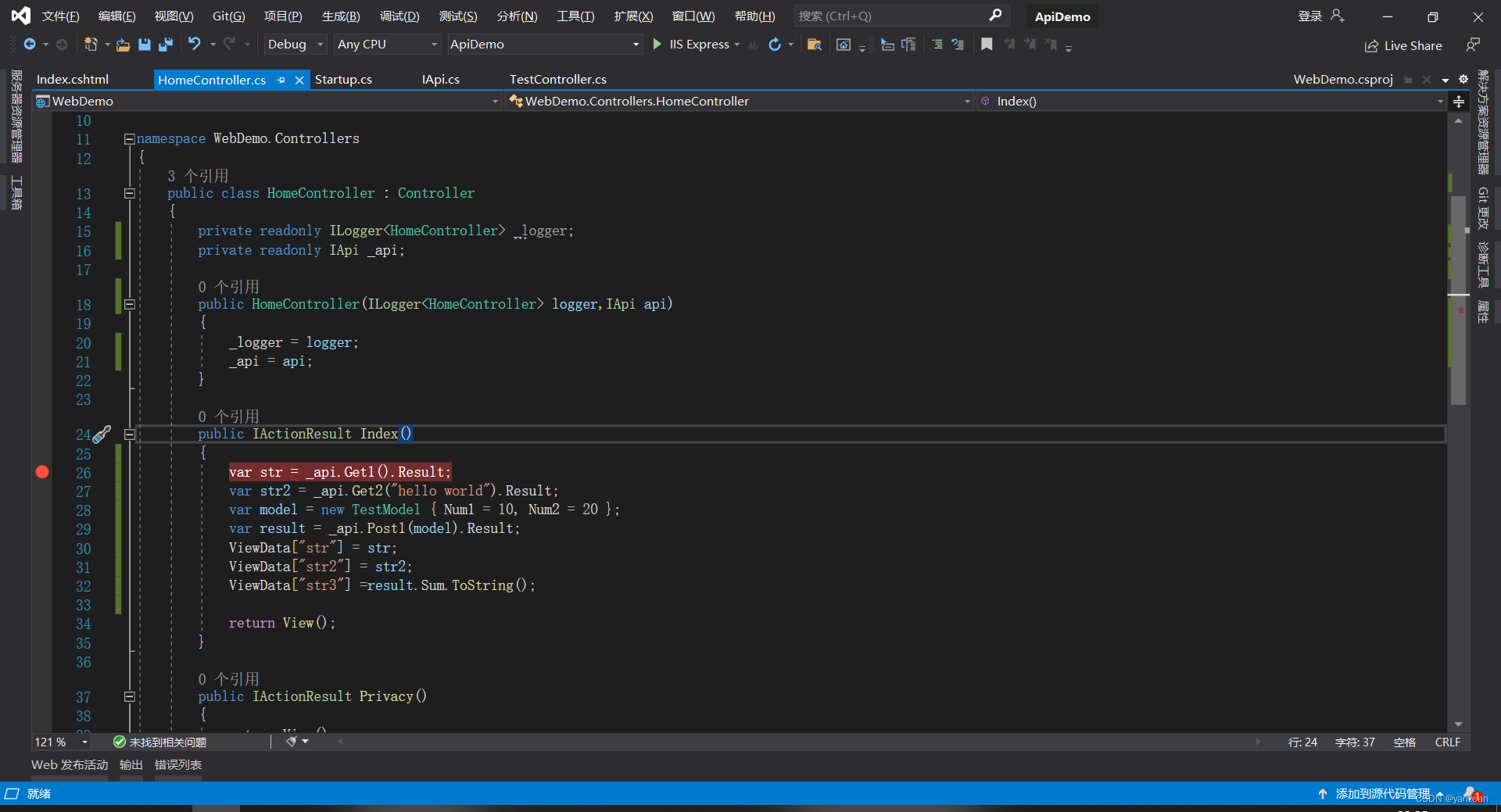
Task: Click the screwdriver quick-action icon on line 24
Action: (x=102, y=434)
